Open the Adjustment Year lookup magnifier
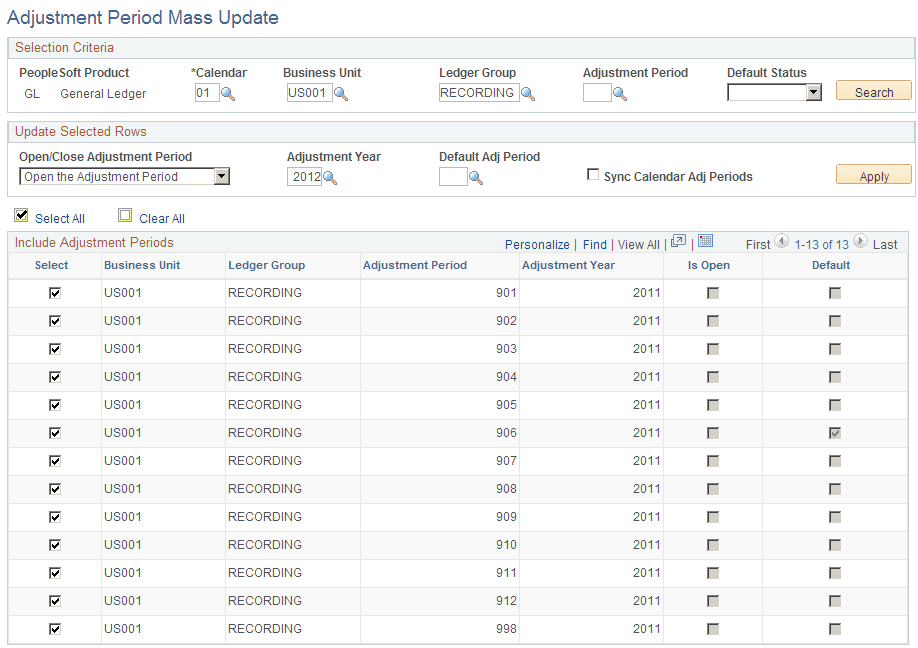Viewport: 918px width, 648px height. pos(330,175)
